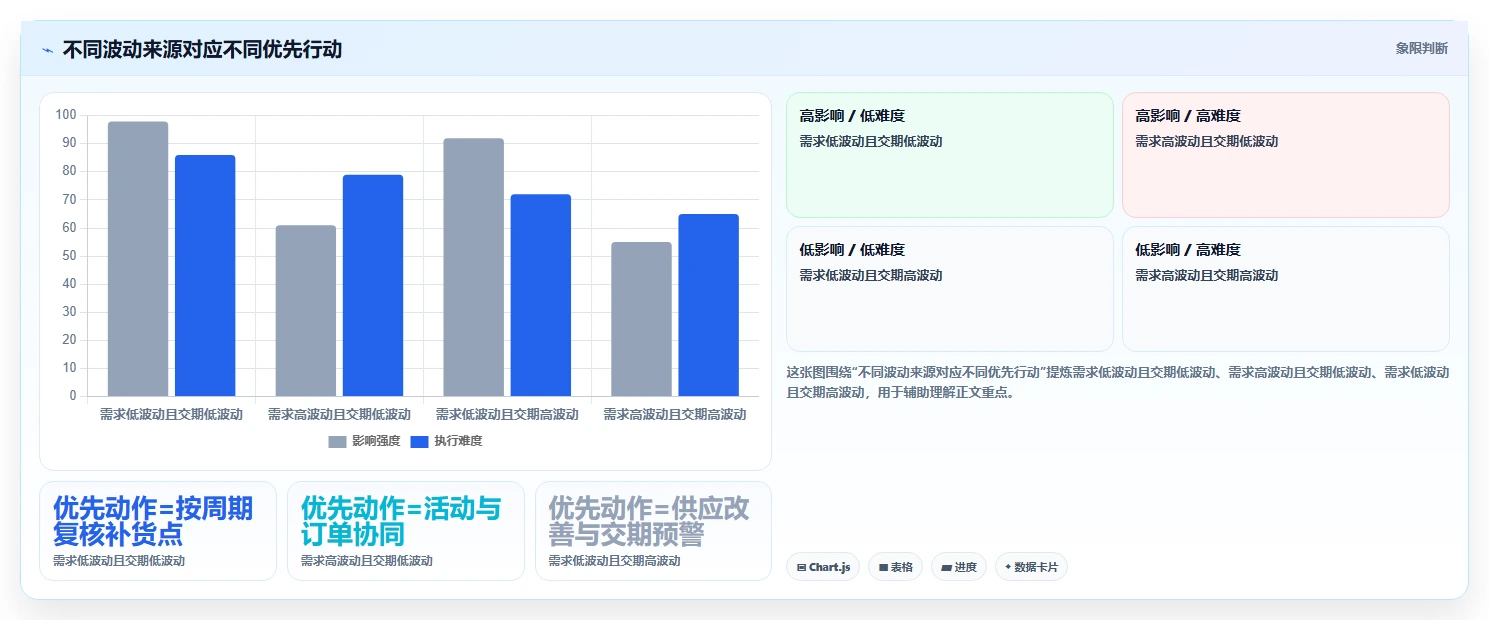This screenshot has width=1489, height=620.
Task: Click the y-axis value 50
Action: [69, 256]
